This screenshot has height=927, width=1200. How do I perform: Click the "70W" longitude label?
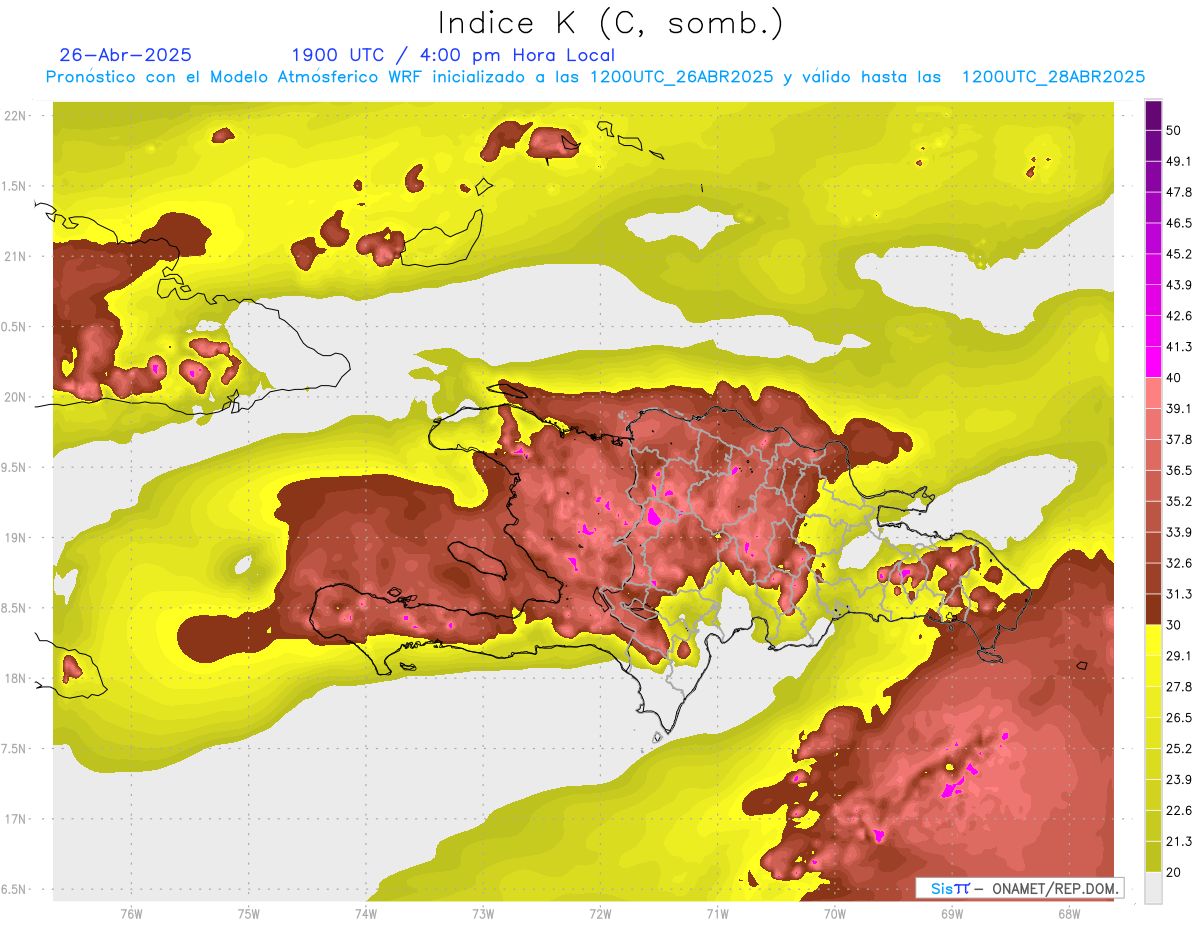click(835, 913)
